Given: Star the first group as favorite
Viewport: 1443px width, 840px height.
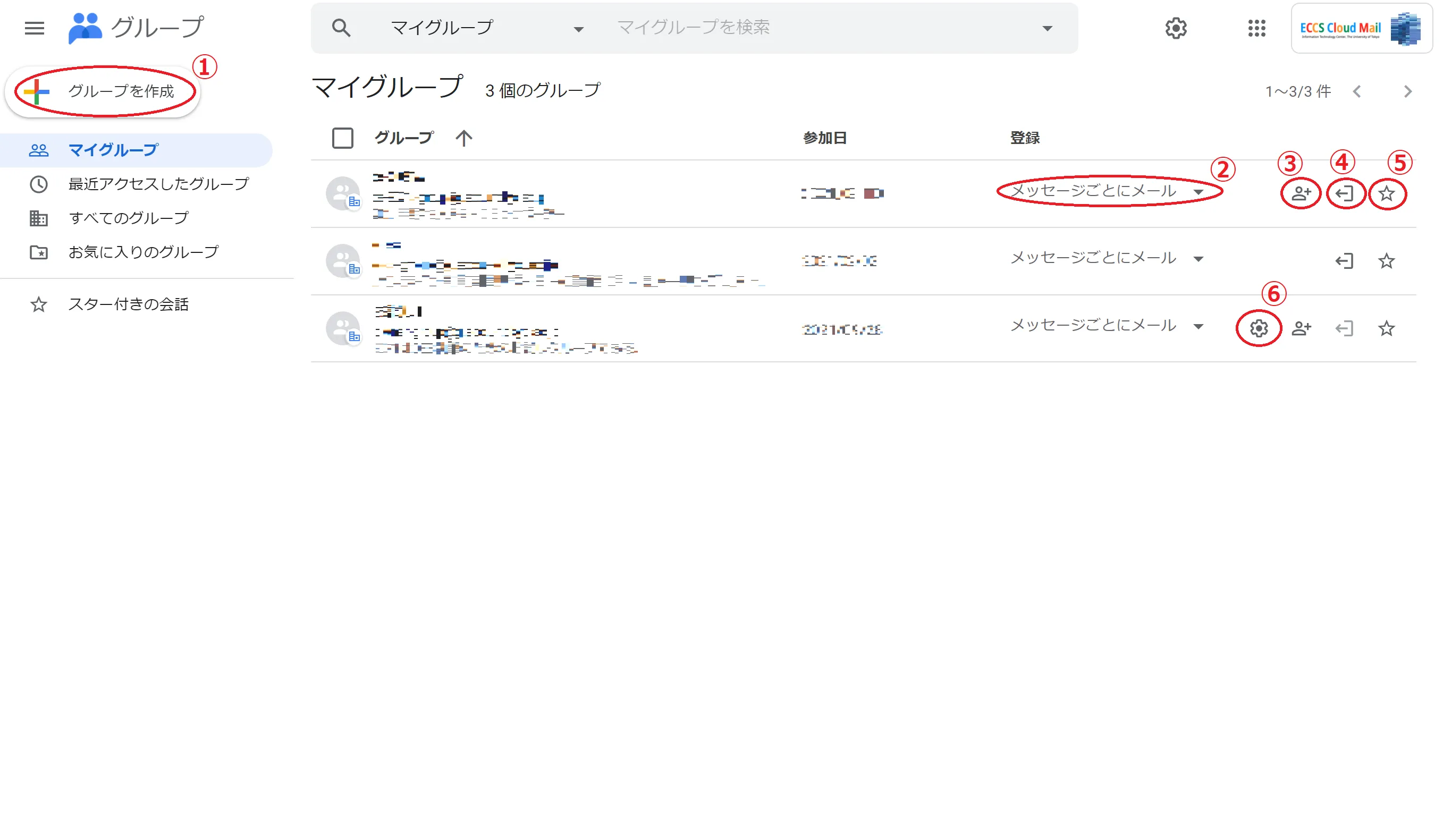Looking at the screenshot, I should coord(1386,193).
